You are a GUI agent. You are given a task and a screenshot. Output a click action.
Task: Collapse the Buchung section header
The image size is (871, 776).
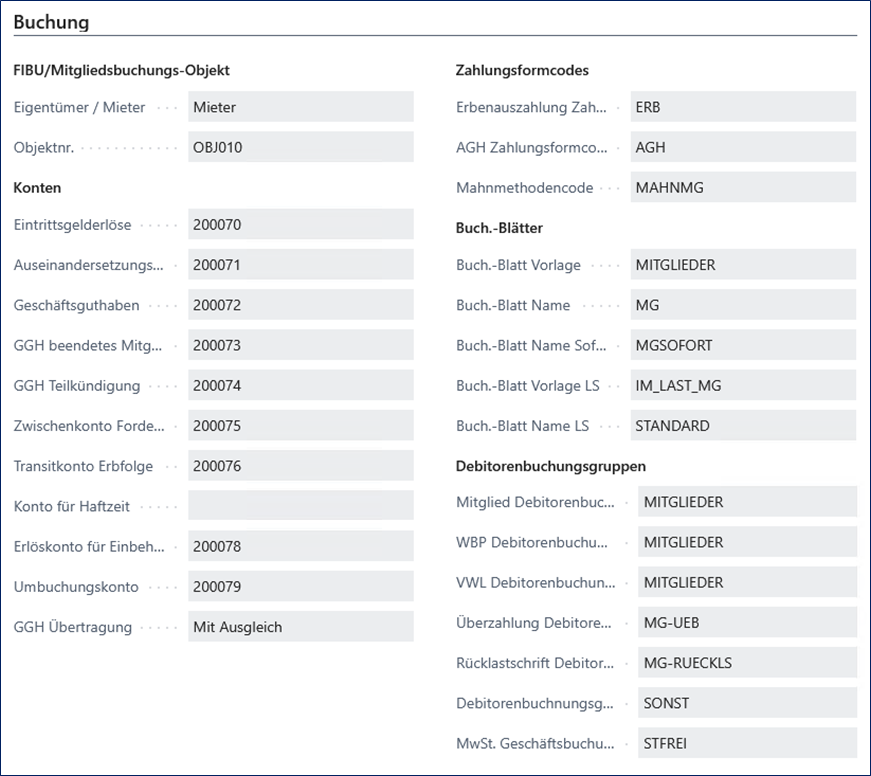coord(51,22)
